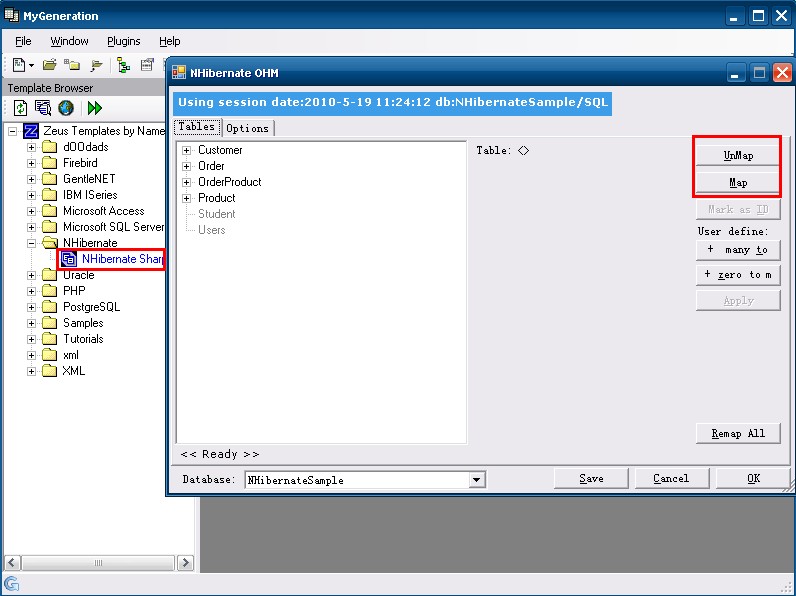Click the NHibernate OHM dialog title icon

point(179,73)
